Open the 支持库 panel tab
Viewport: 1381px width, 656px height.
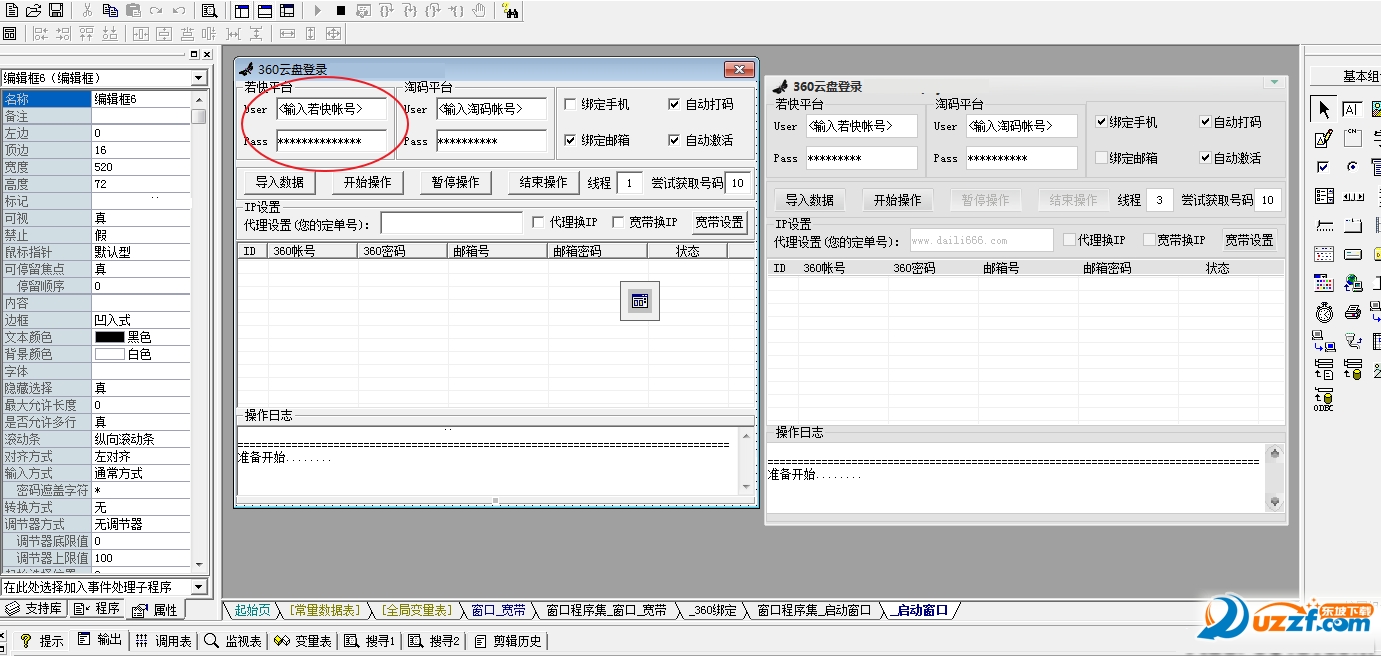pos(33,608)
